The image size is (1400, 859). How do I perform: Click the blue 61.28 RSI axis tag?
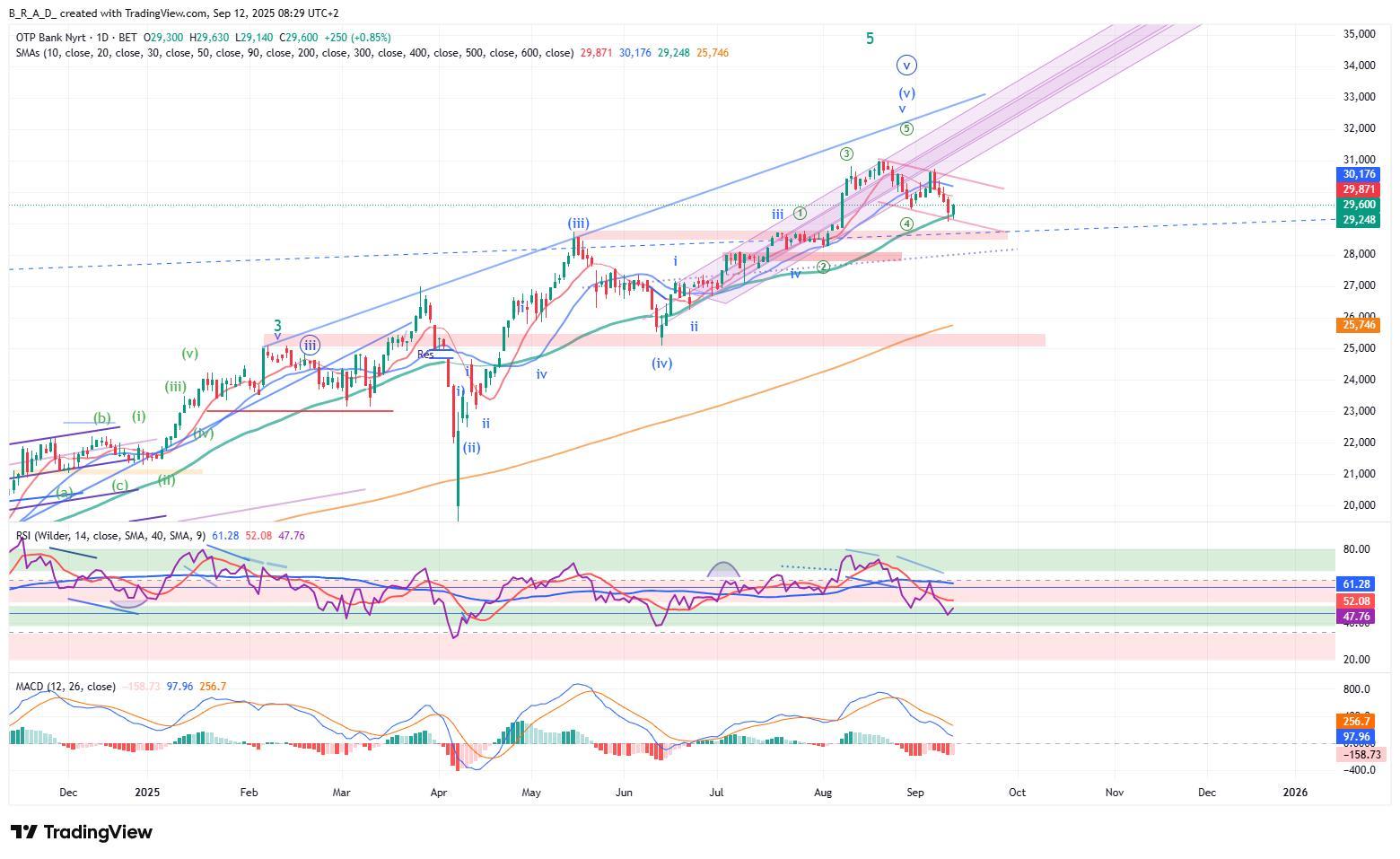(x=1356, y=583)
